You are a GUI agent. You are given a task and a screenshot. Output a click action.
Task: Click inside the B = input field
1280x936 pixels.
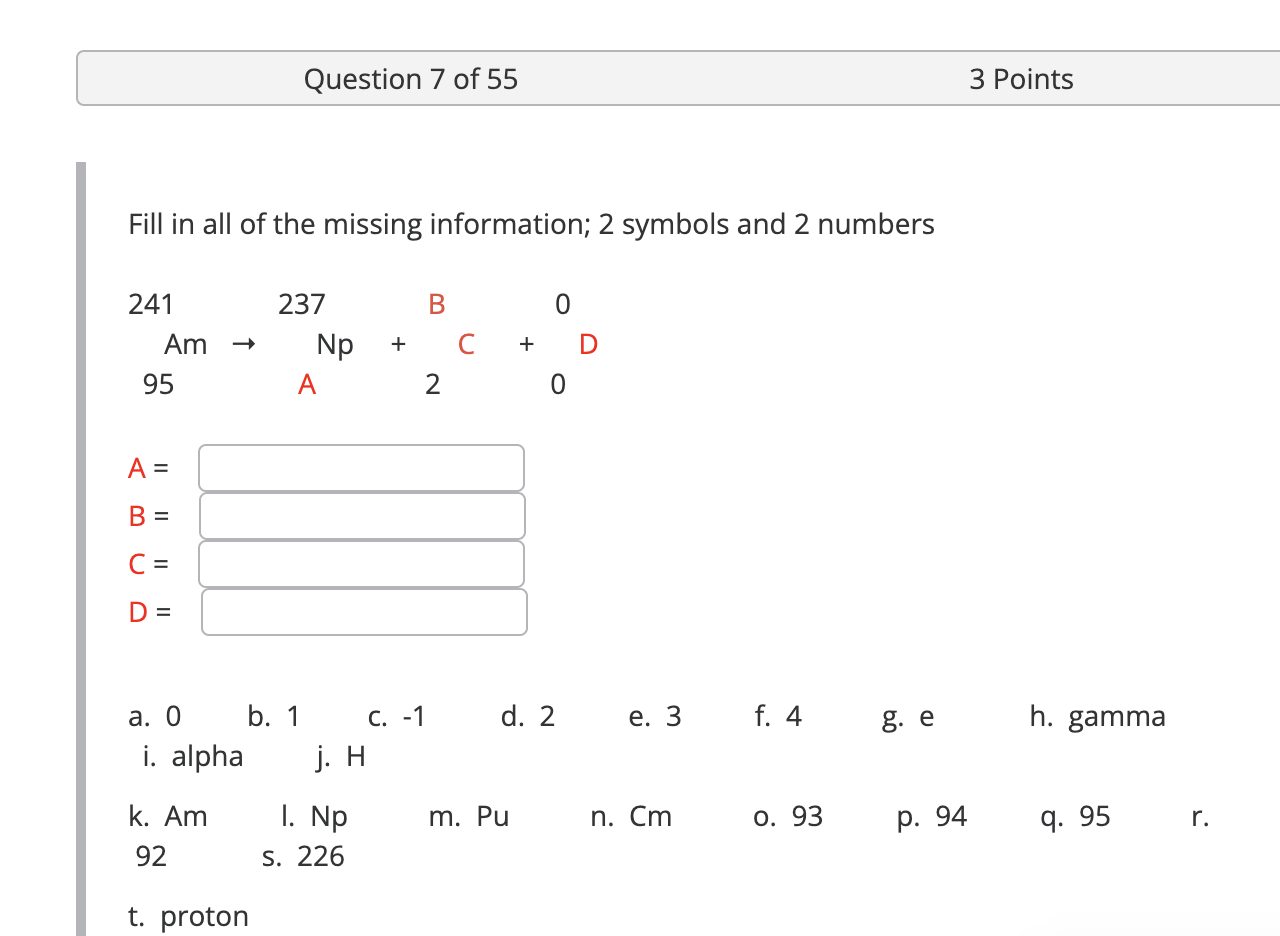coord(362,515)
